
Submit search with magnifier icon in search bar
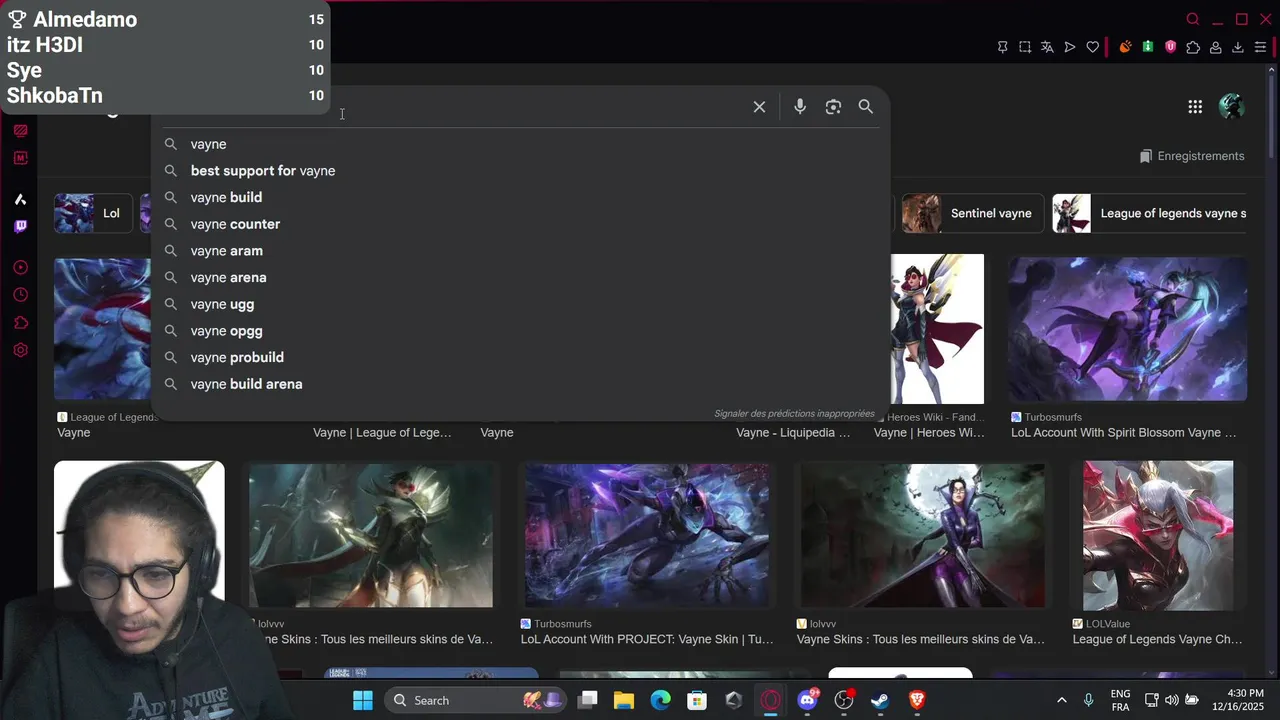866,107
